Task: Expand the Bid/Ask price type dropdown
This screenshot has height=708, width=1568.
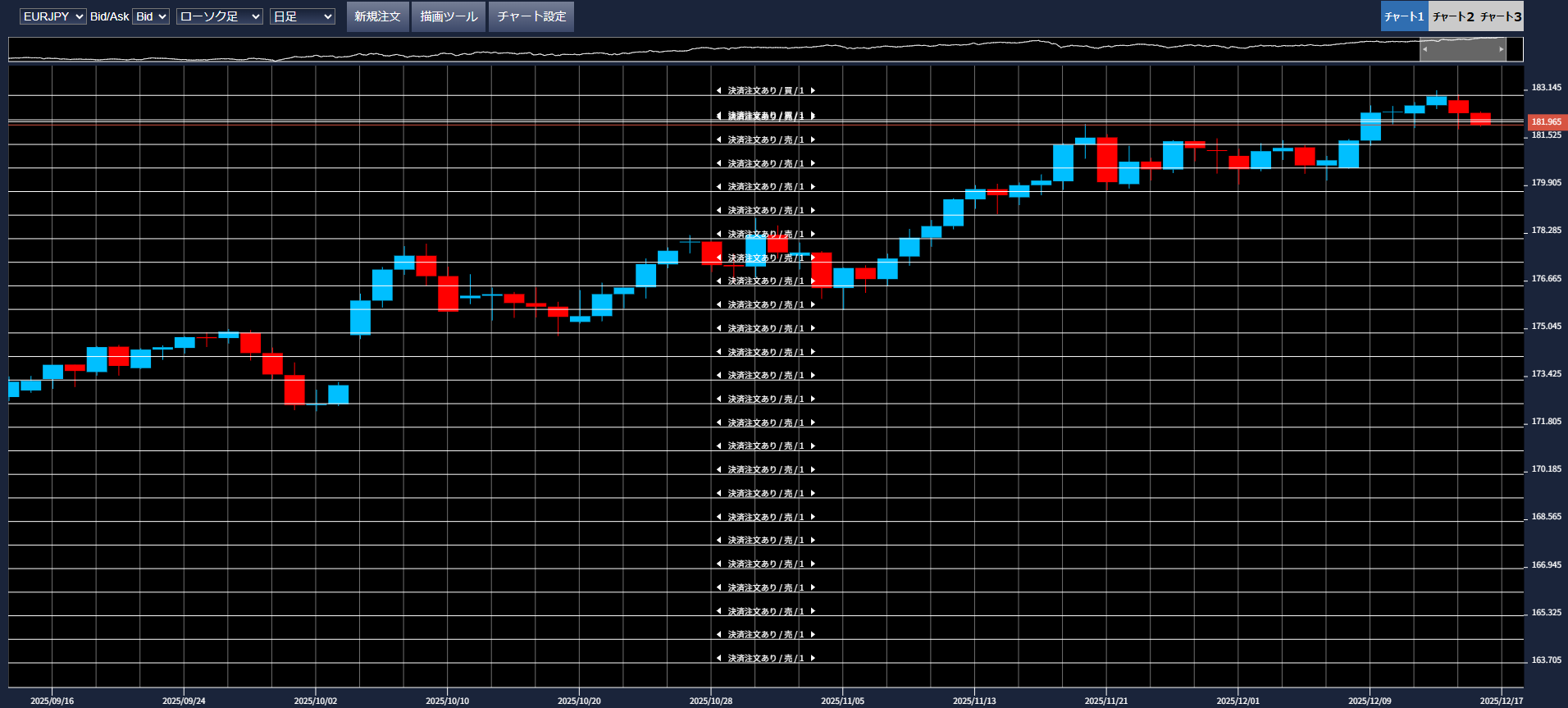Action: (151, 16)
